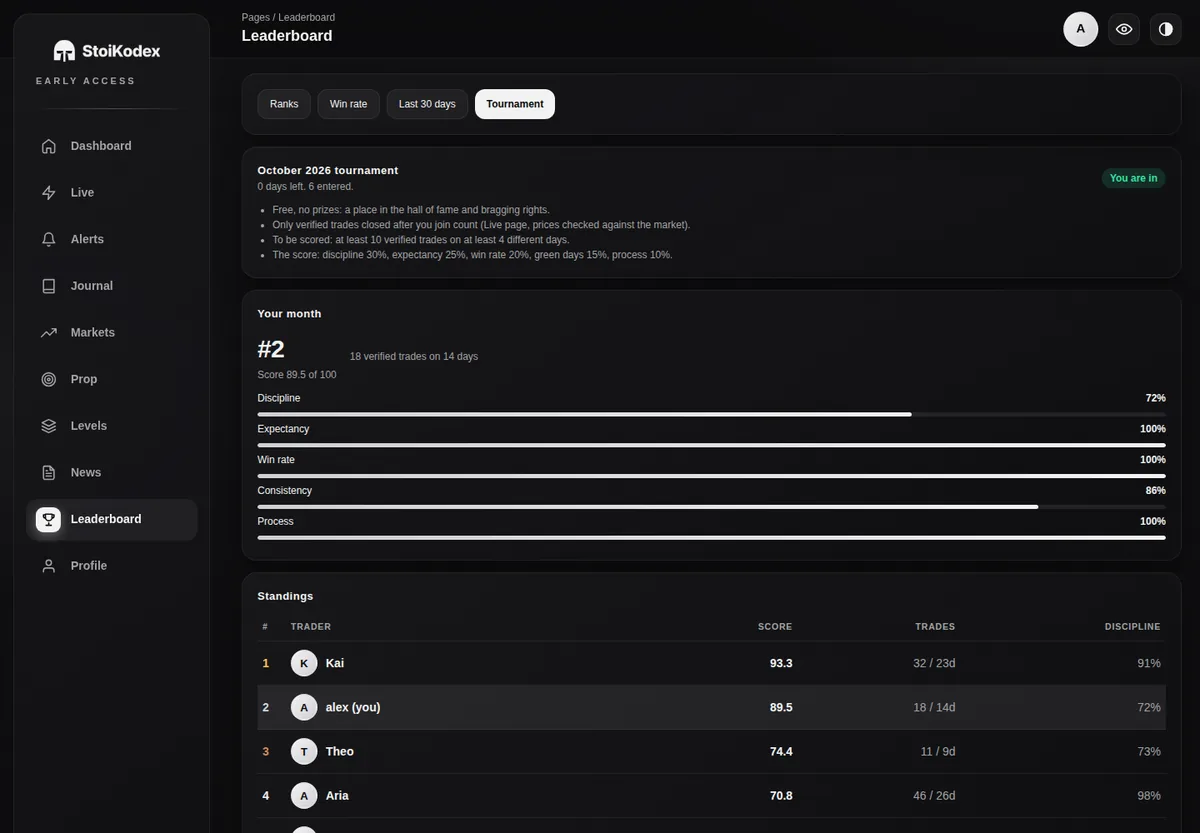Click the News document icon
Image resolution: width=1200 pixels, height=833 pixels.
(x=49, y=473)
